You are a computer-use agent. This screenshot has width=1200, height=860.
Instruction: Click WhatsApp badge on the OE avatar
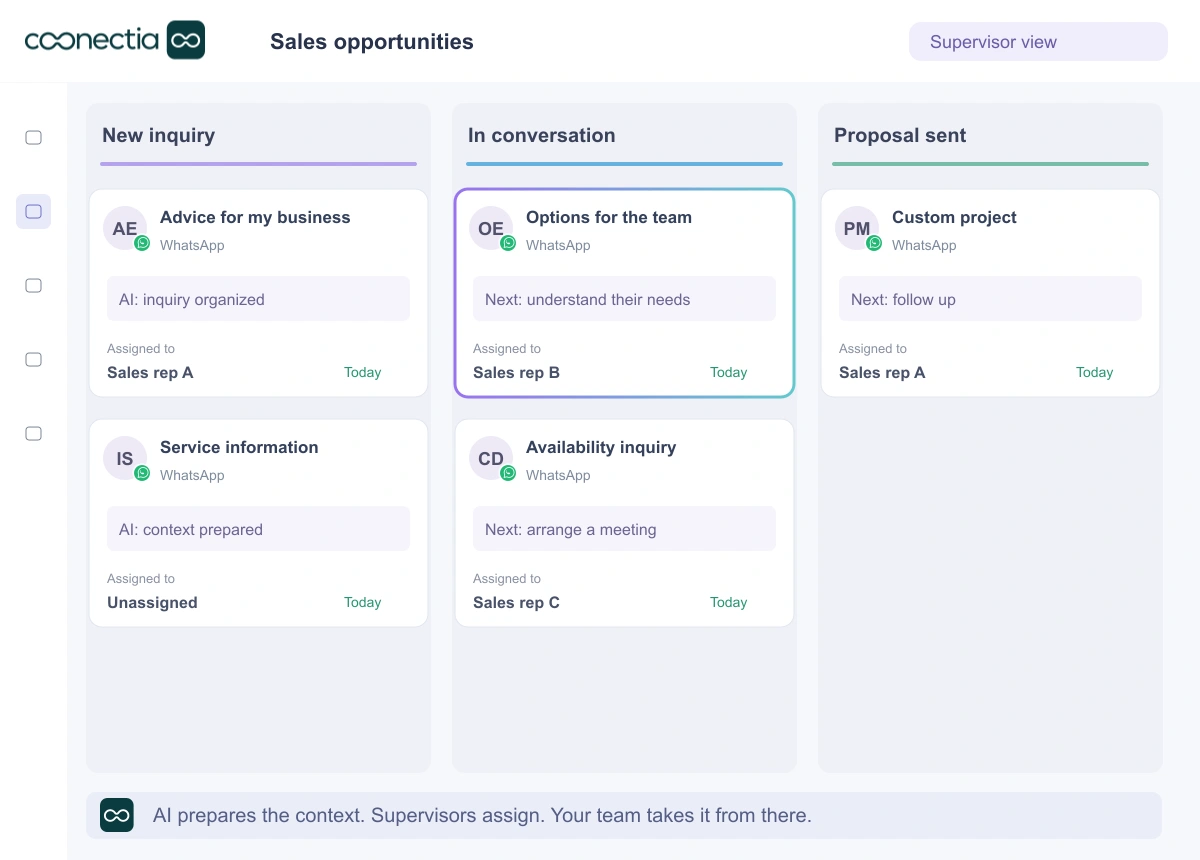tap(508, 243)
